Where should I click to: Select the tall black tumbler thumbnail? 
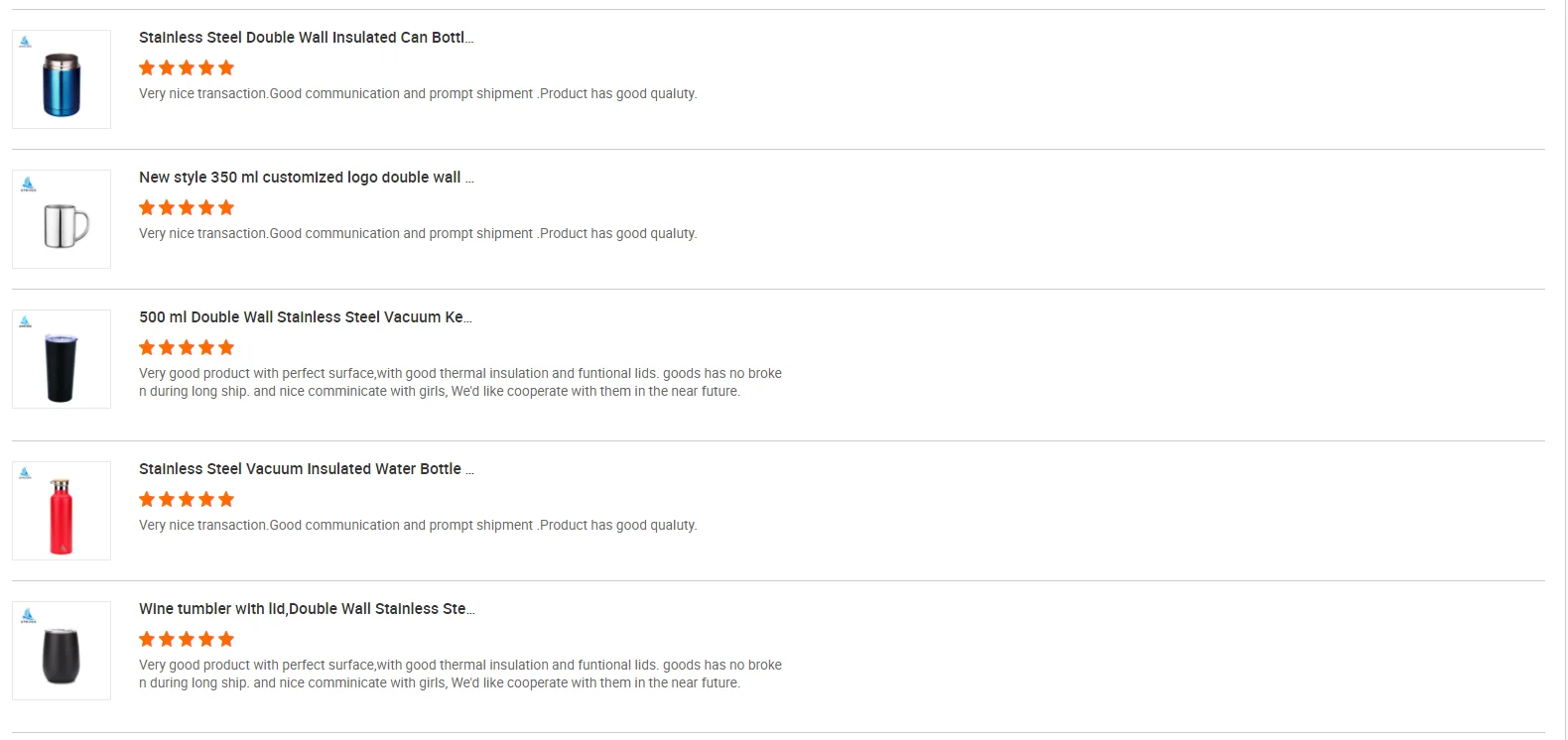coord(61,366)
